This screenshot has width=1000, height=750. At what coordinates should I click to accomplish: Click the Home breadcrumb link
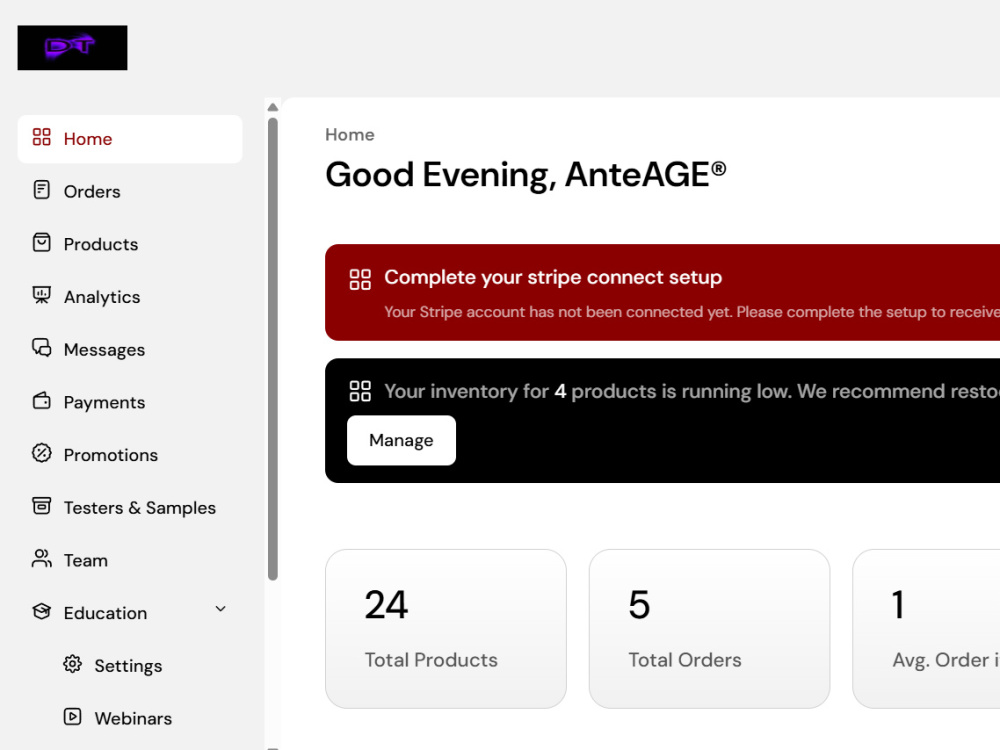tap(349, 135)
